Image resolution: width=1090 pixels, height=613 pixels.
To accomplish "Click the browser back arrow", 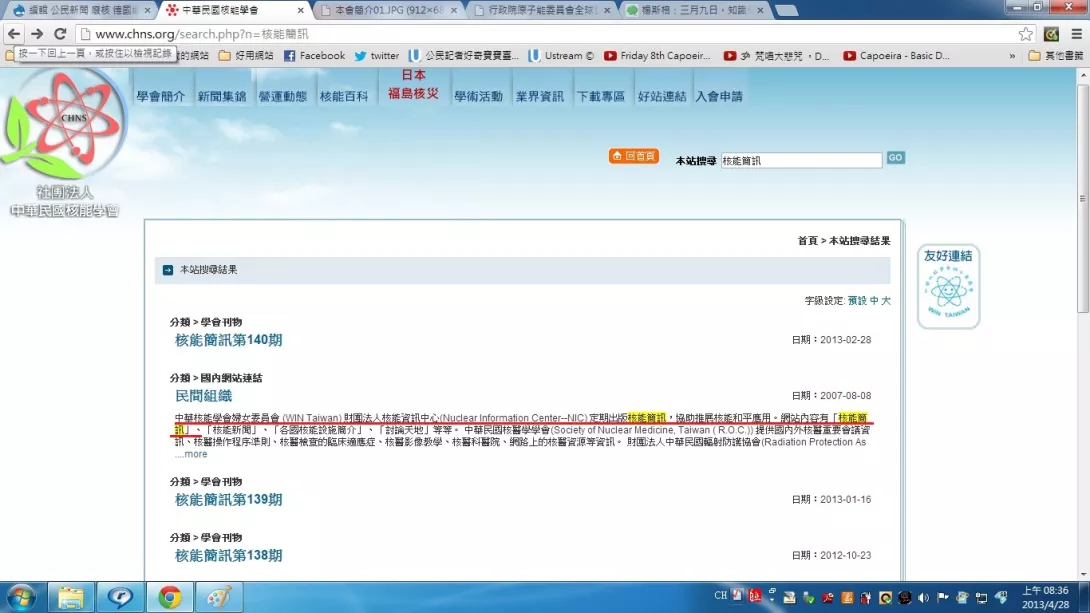I will point(14,34).
